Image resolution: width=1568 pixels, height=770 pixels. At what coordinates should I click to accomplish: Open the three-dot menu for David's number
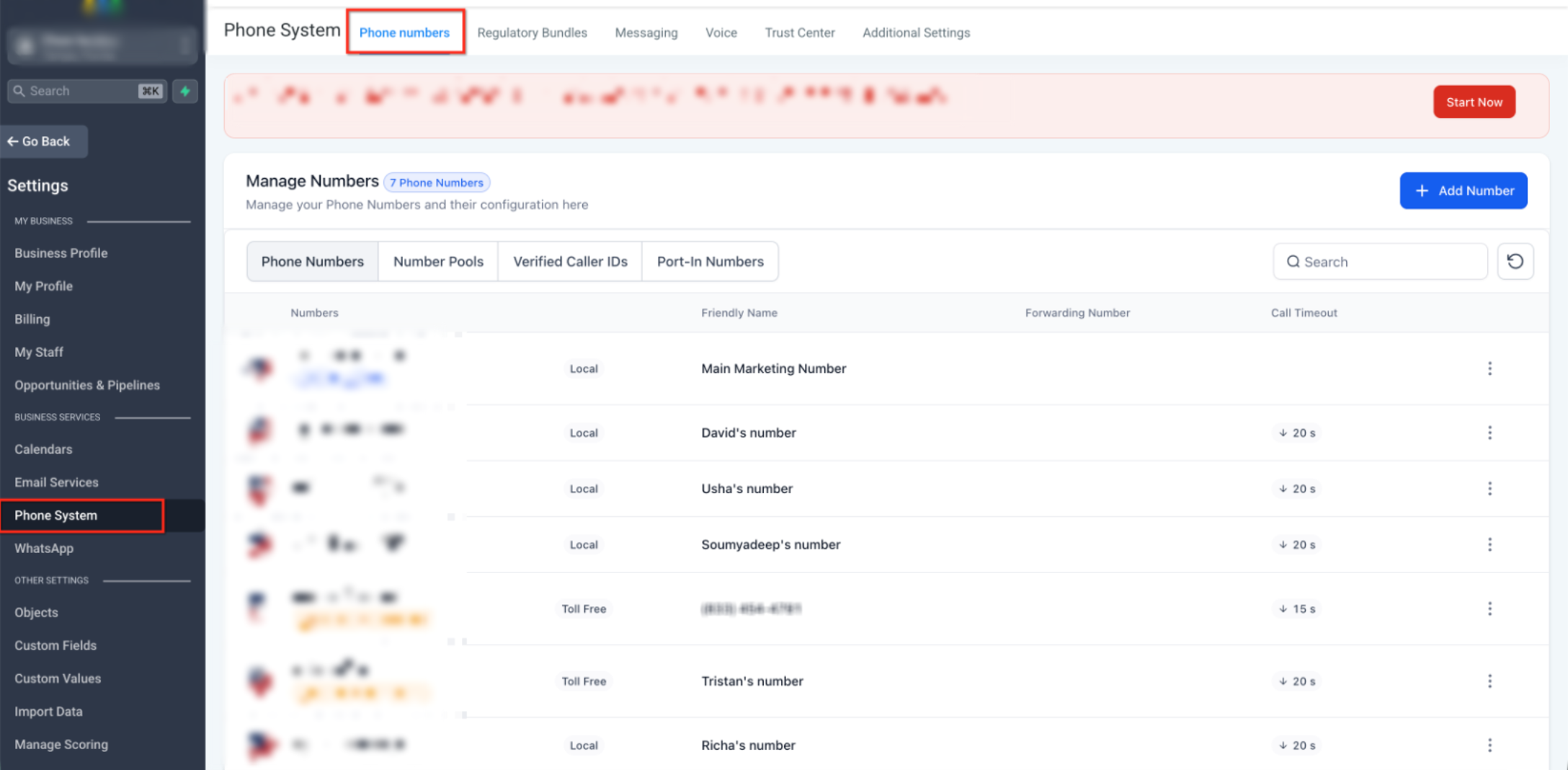(1489, 433)
